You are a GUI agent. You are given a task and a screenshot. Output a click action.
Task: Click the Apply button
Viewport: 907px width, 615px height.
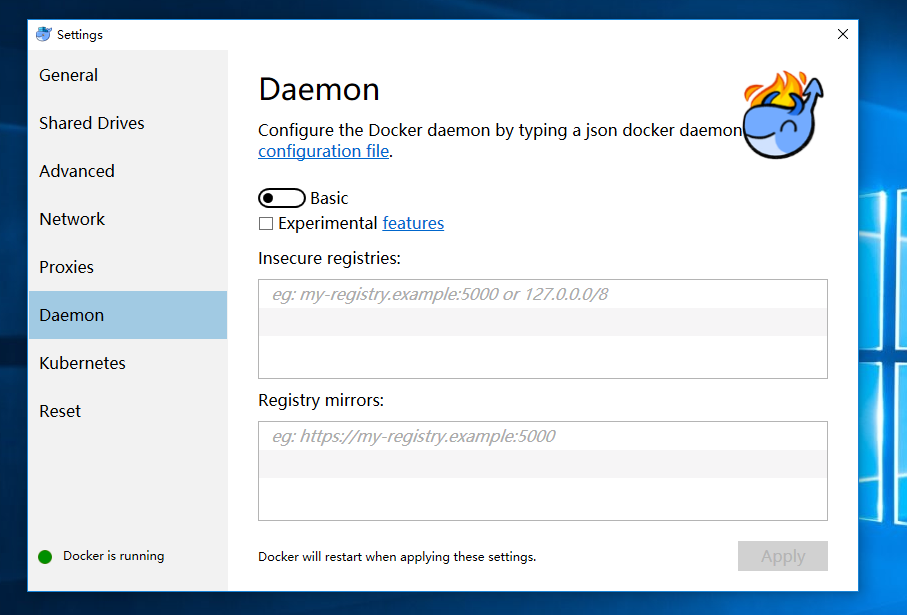[x=783, y=556]
